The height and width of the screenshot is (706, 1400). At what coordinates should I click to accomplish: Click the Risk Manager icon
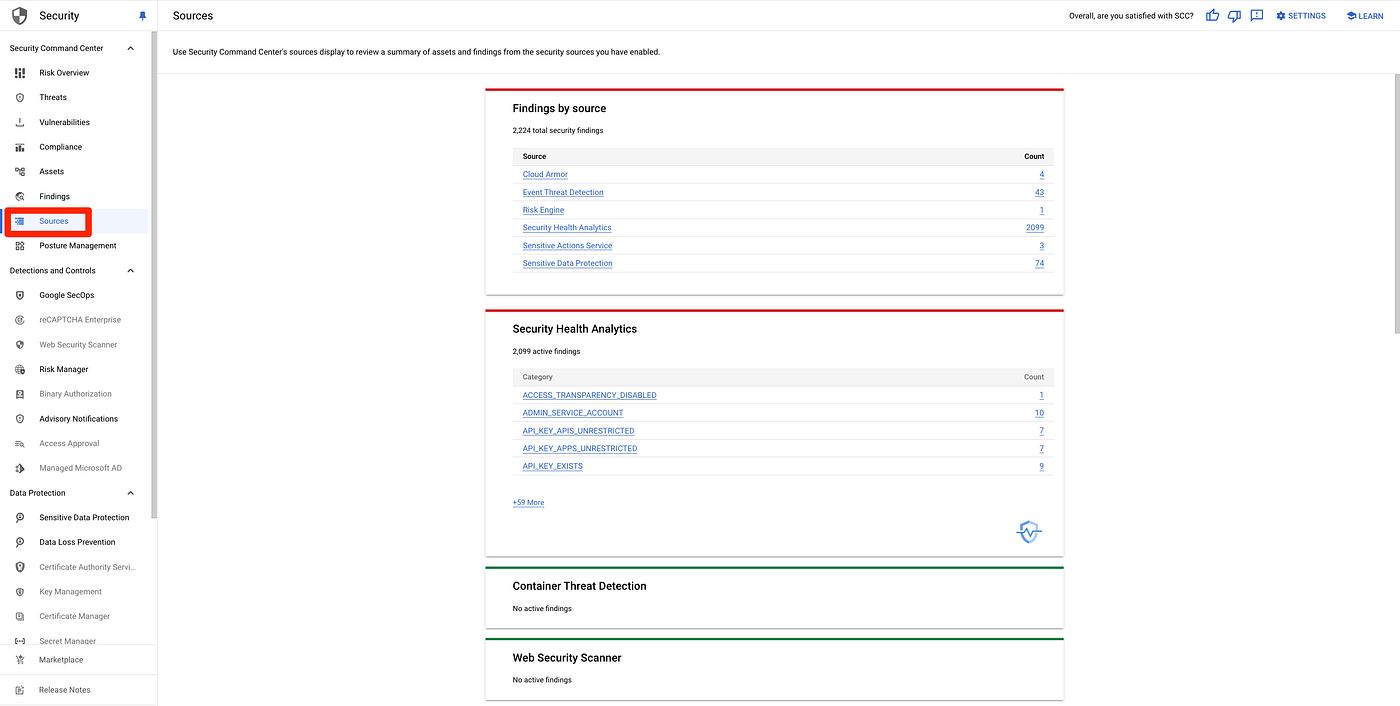[20, 369]
